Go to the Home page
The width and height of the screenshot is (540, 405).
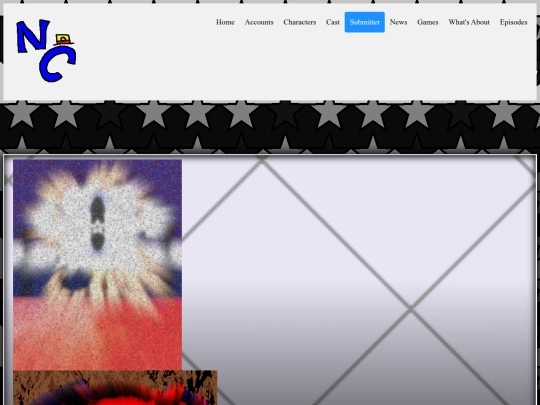[x=225, y=22]
